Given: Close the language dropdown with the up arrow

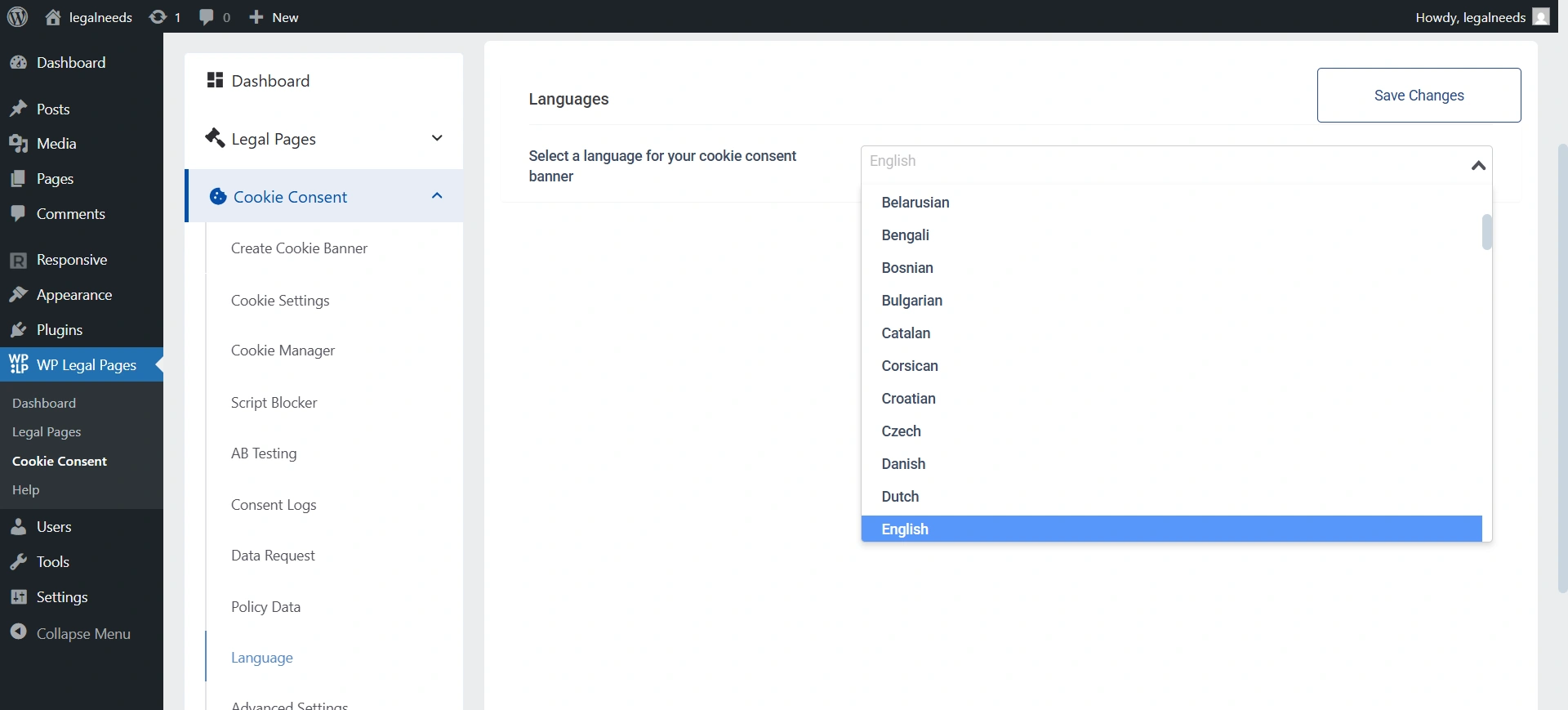Looking at the screenshot, I should 1478,166.
